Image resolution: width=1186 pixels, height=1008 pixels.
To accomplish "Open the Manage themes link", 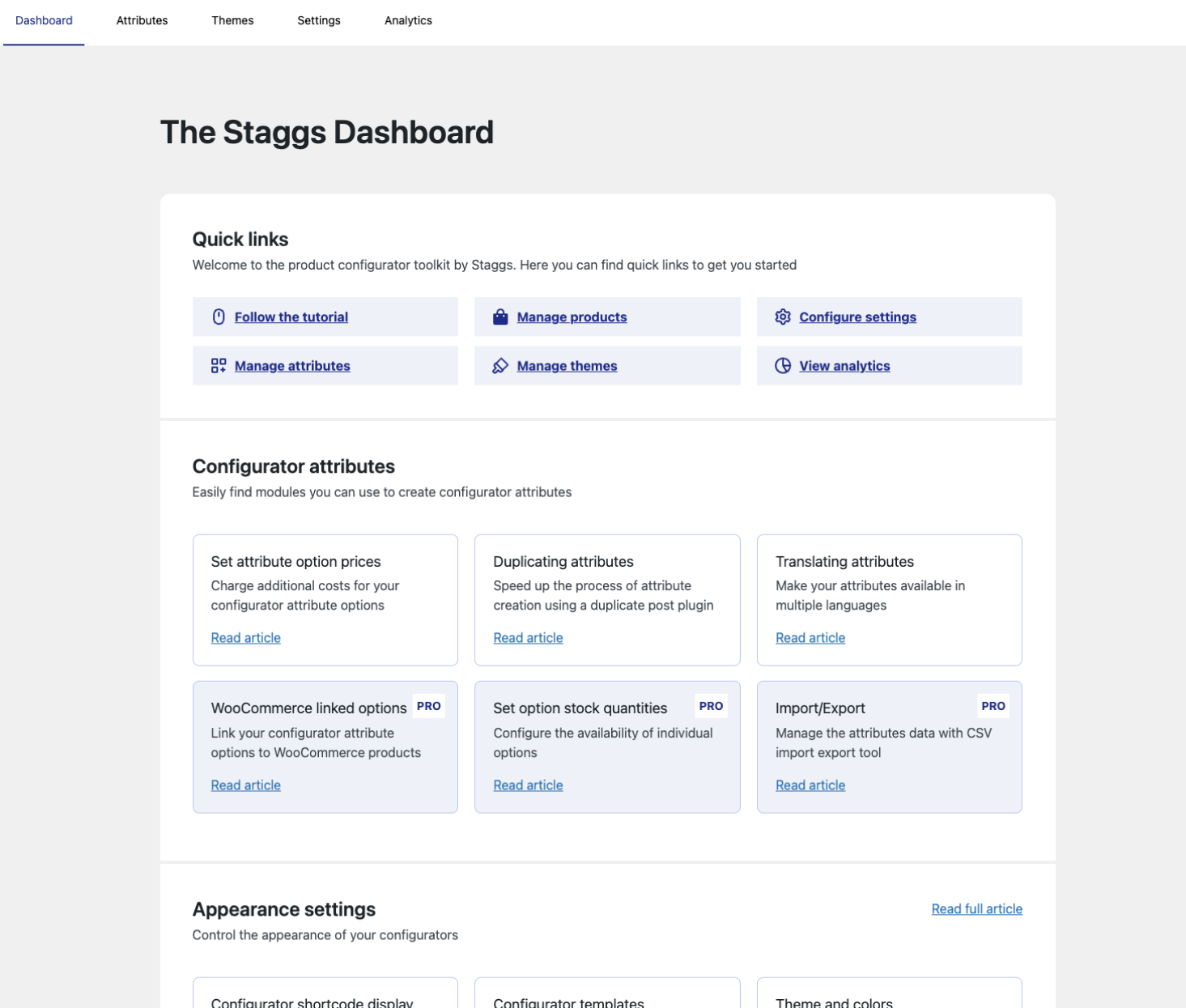I will [x=567, y=366].
